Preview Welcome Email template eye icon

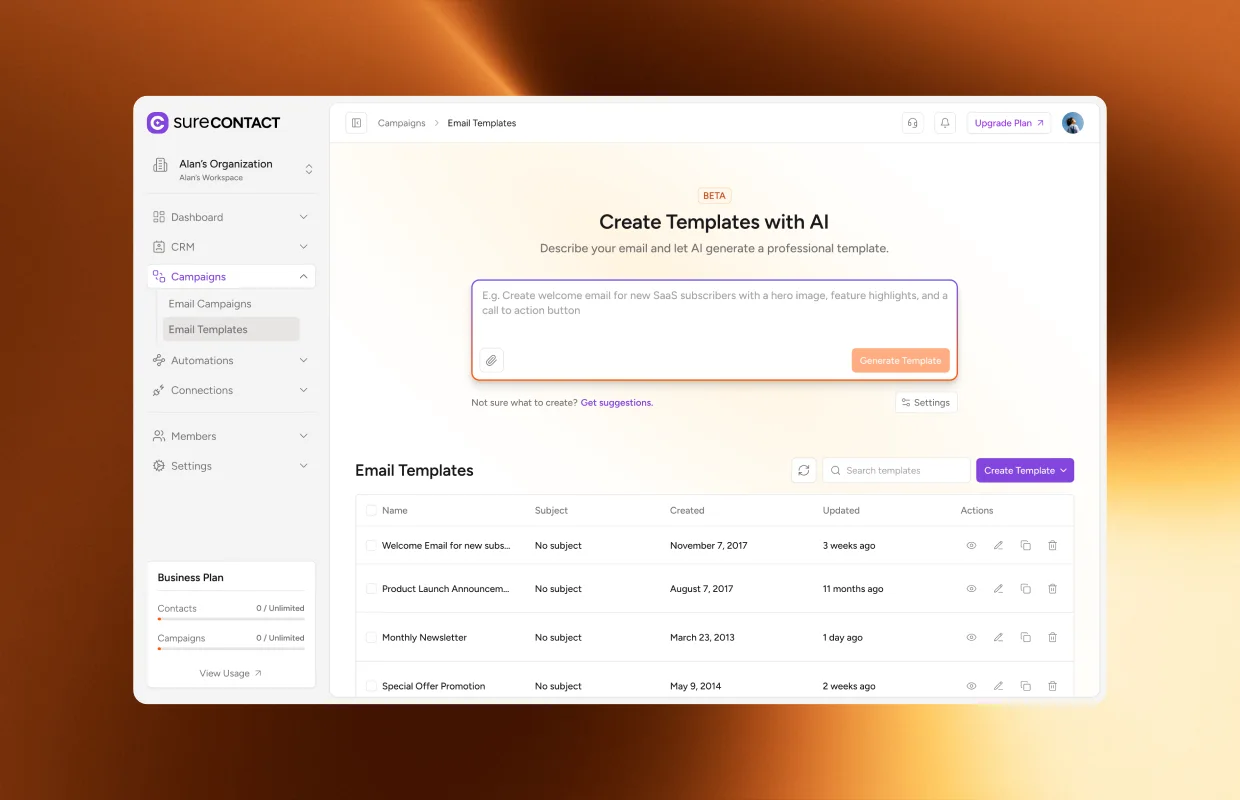(971, 546)
